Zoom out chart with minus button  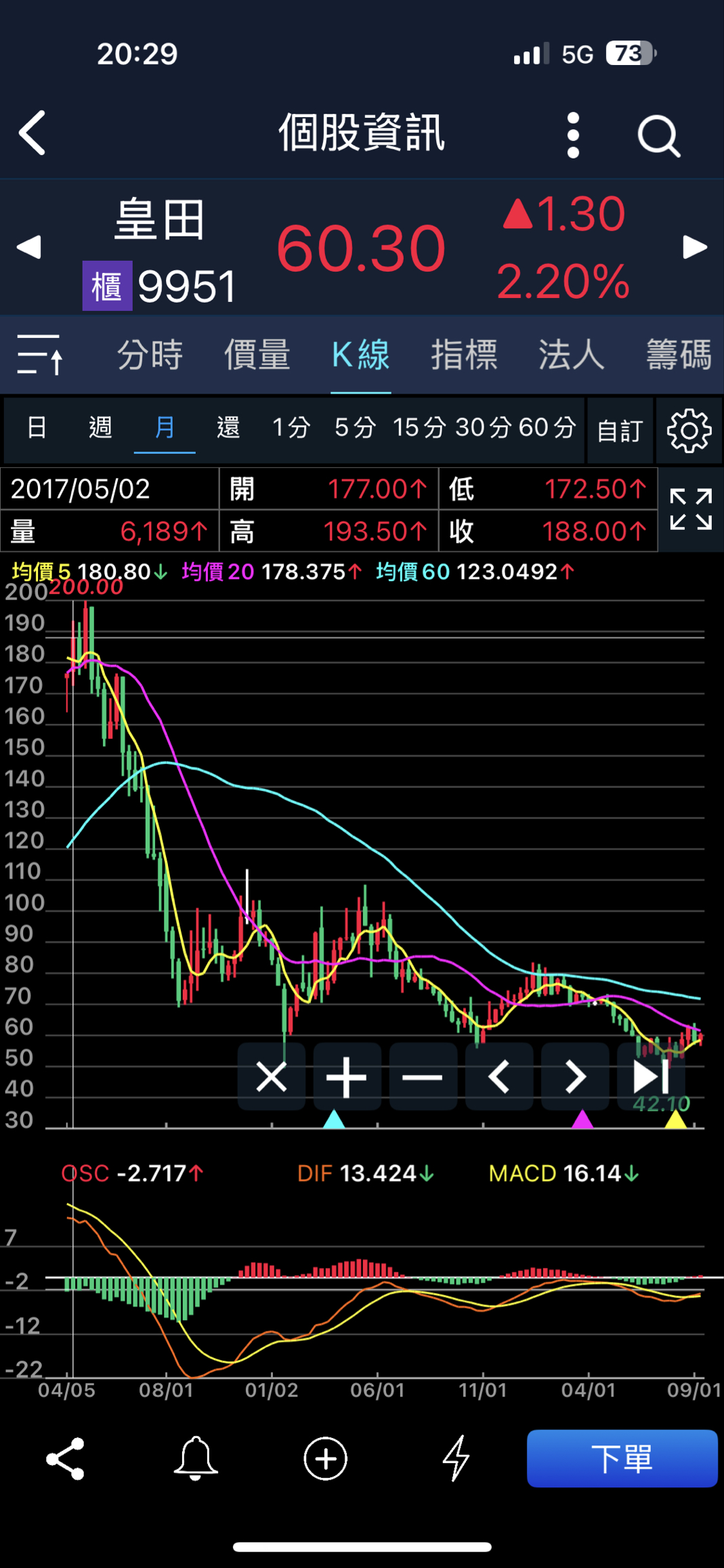point(423,1077)
